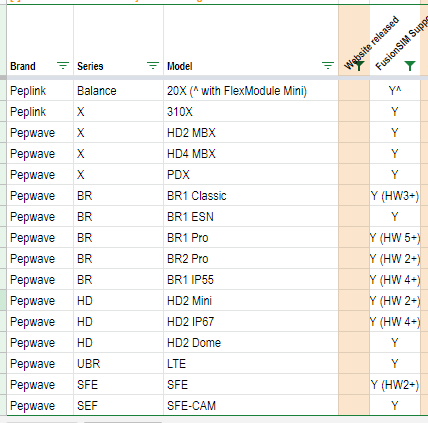
Task: Select the Model header cell
Action: [251, 41]
